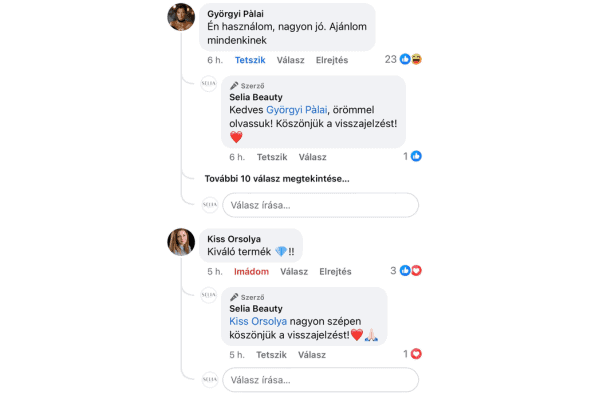
Task: Toggle Imádom reaction on Kiss Orsolya's comment
Action: coord(251,271)
